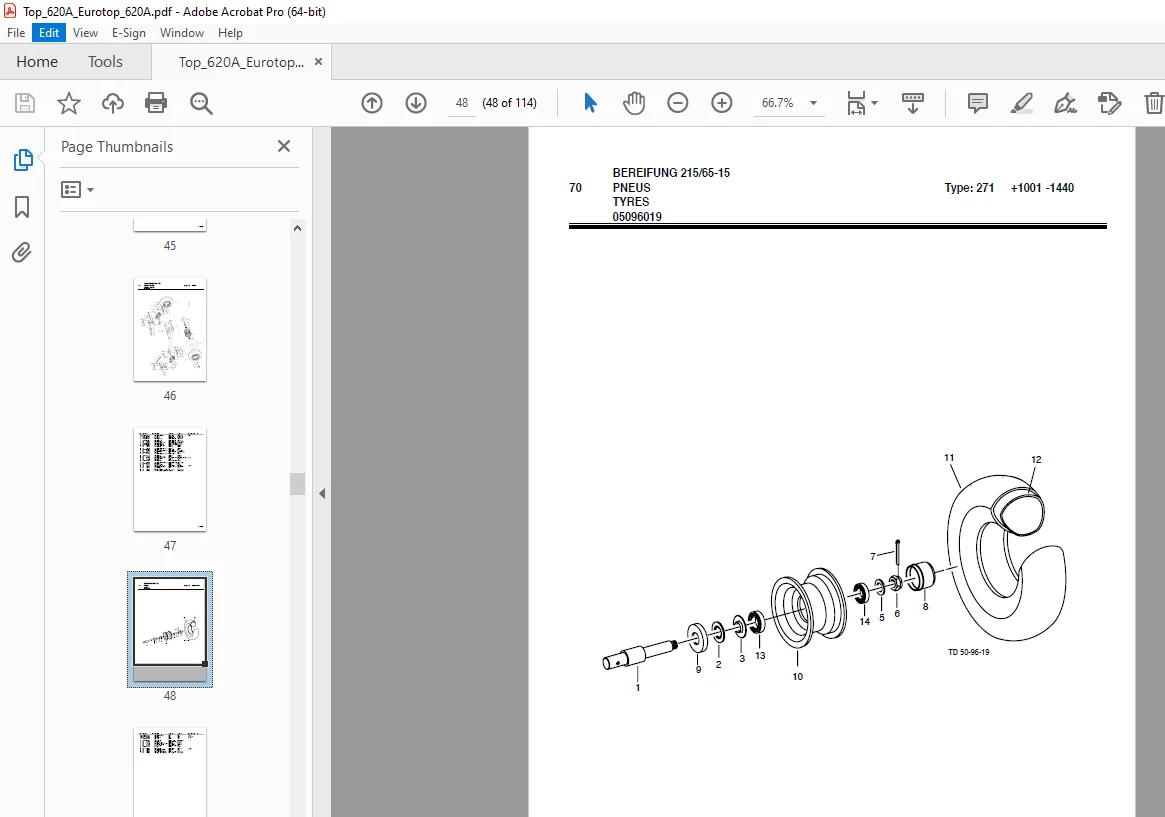1165x817 pixels.
Task: Open the View menu
Action: click(x=85, y=33)
